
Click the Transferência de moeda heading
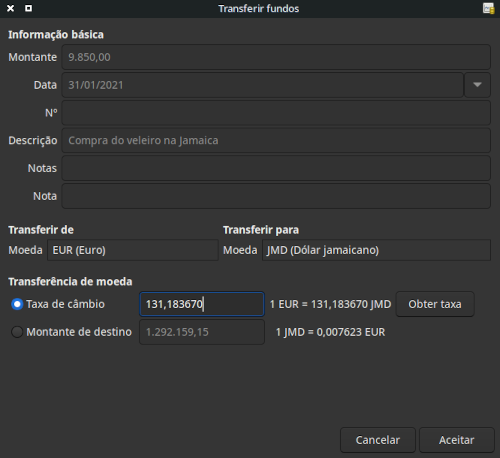(70, 282)
